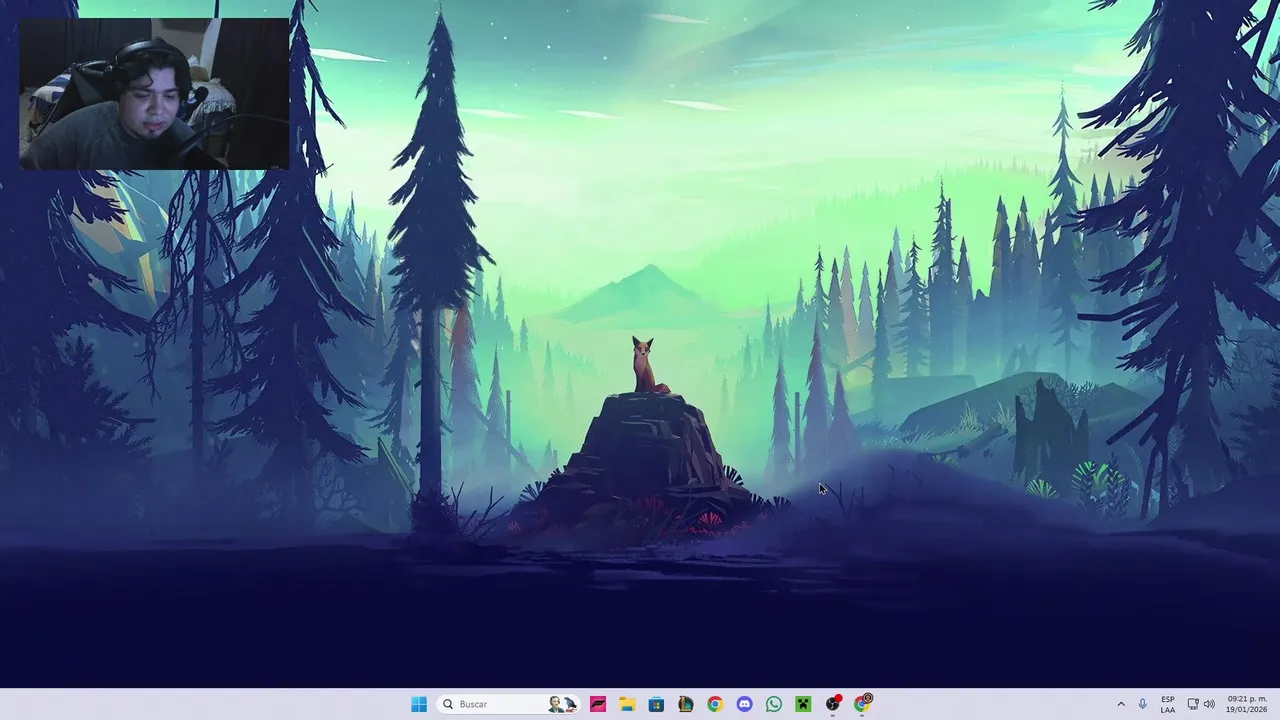Click the Buscar search box
Screen dimensions: 1280x720
(x=510, y=704)
